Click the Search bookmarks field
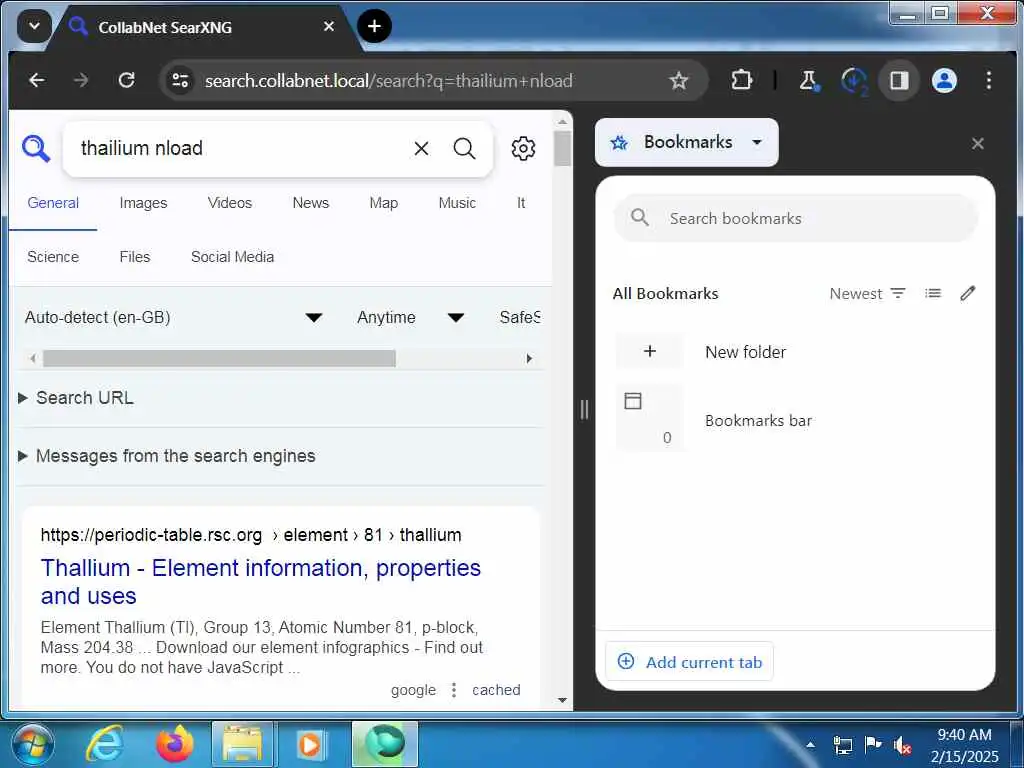 point(795,218)
